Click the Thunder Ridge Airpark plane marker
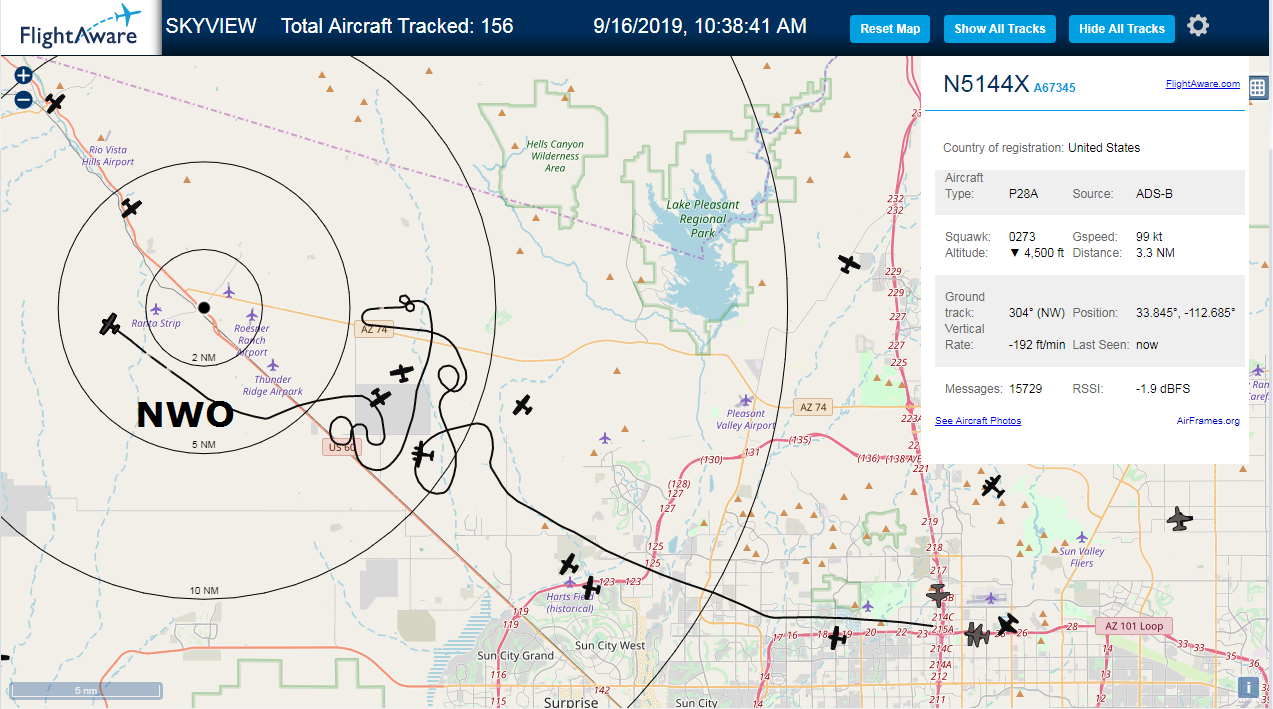 pos(272,365)
